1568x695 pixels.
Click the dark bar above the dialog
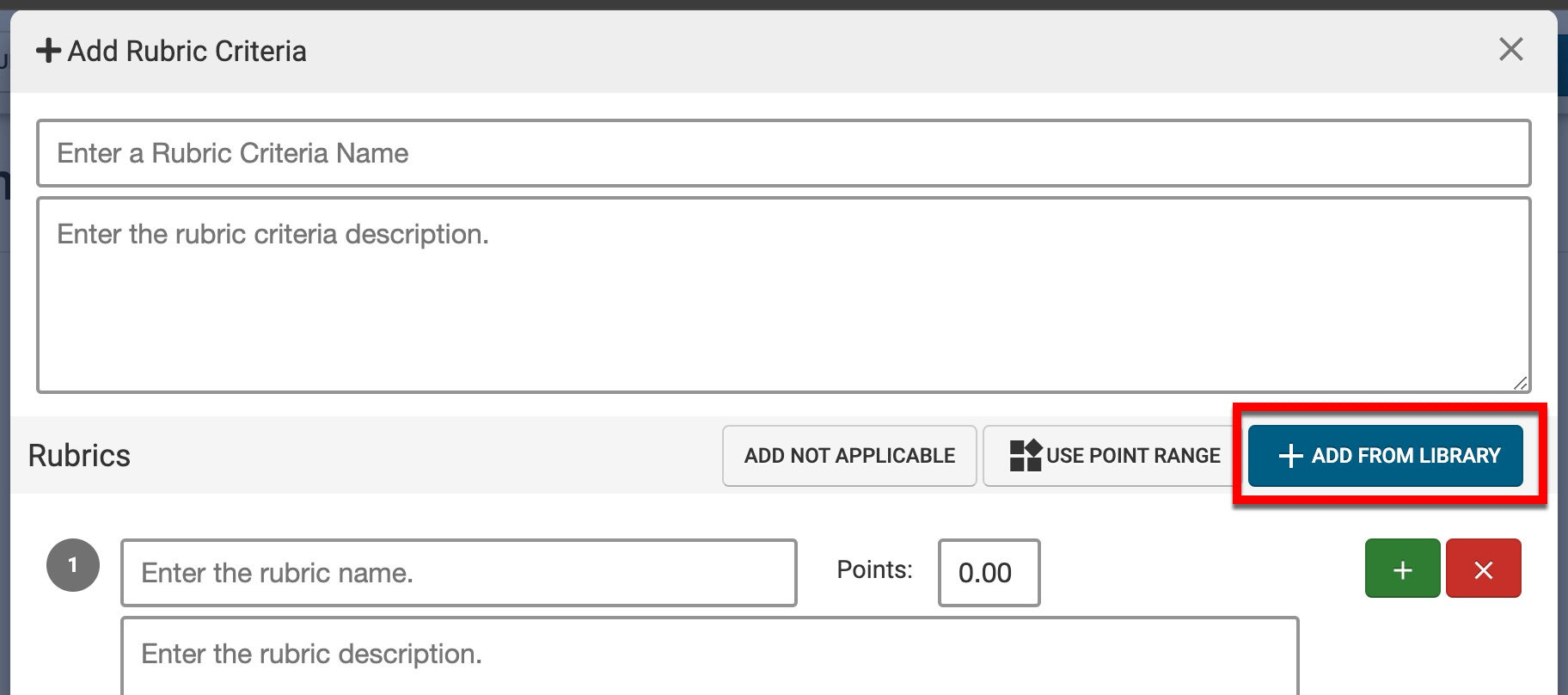pyautogui.click(x=774, y=4)
